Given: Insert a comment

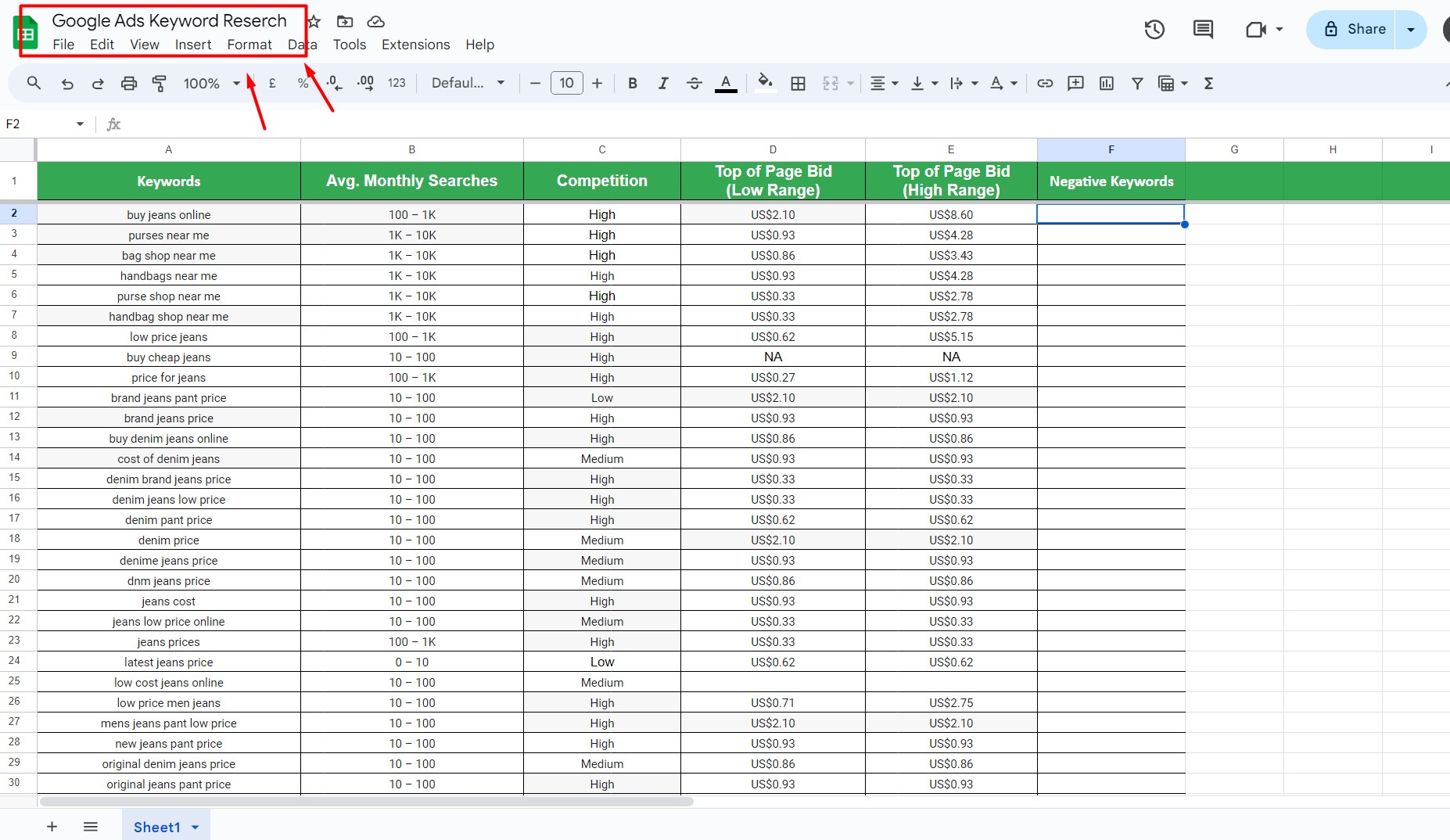Looking at the screenshot, I should click(1075, 83).
